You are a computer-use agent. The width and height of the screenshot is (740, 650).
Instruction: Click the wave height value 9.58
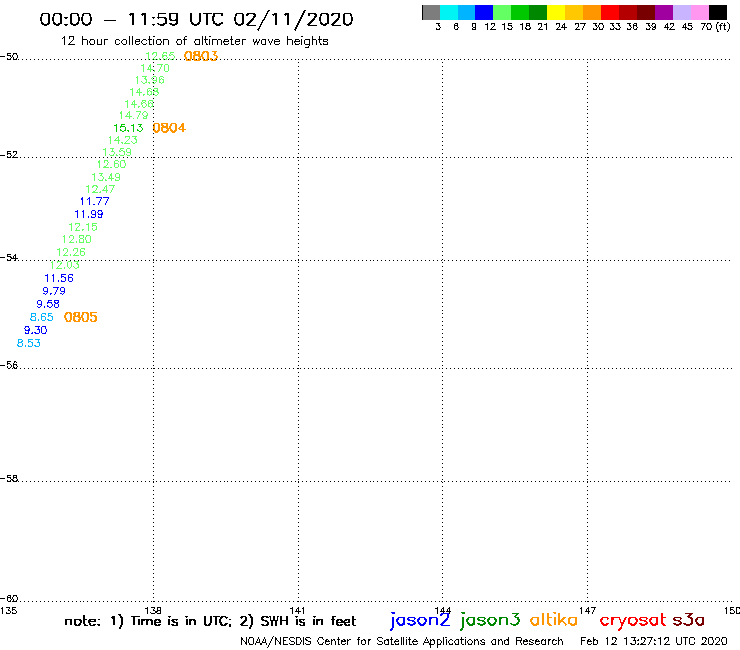[48, 304]
